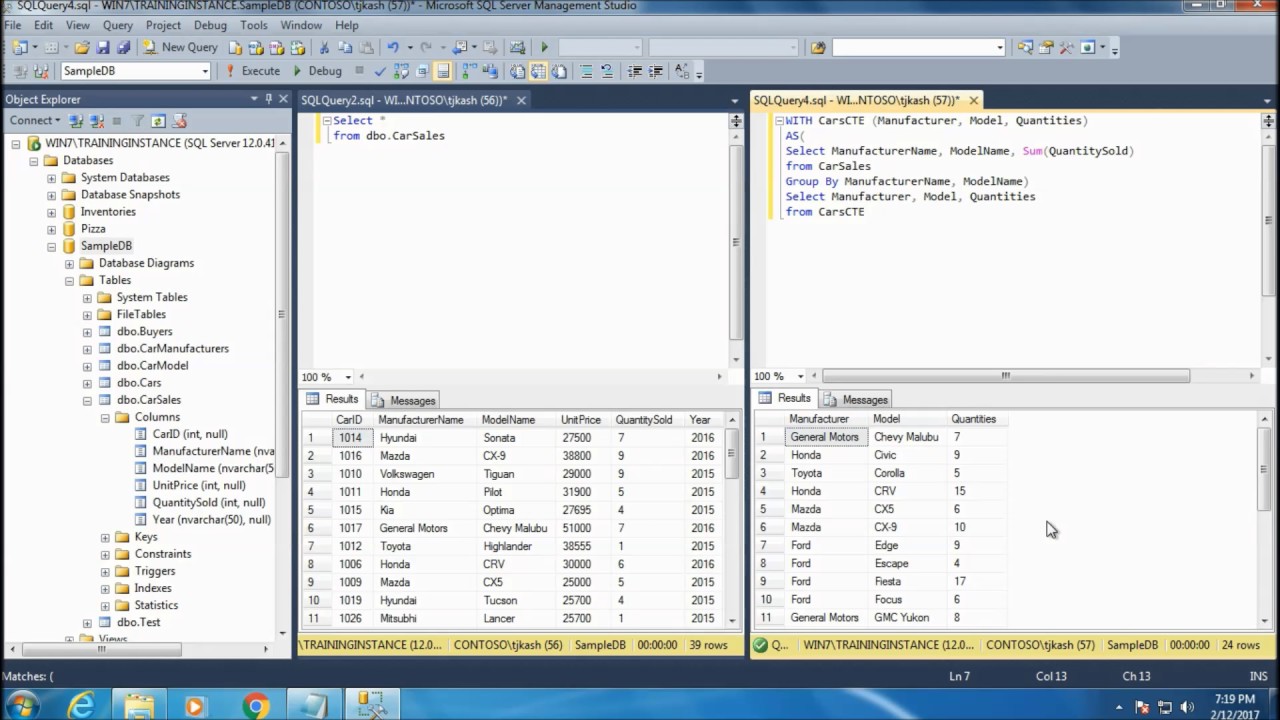
Task: Open the left pane 100 % zoom dropdown
Action: tap(348, 377)
